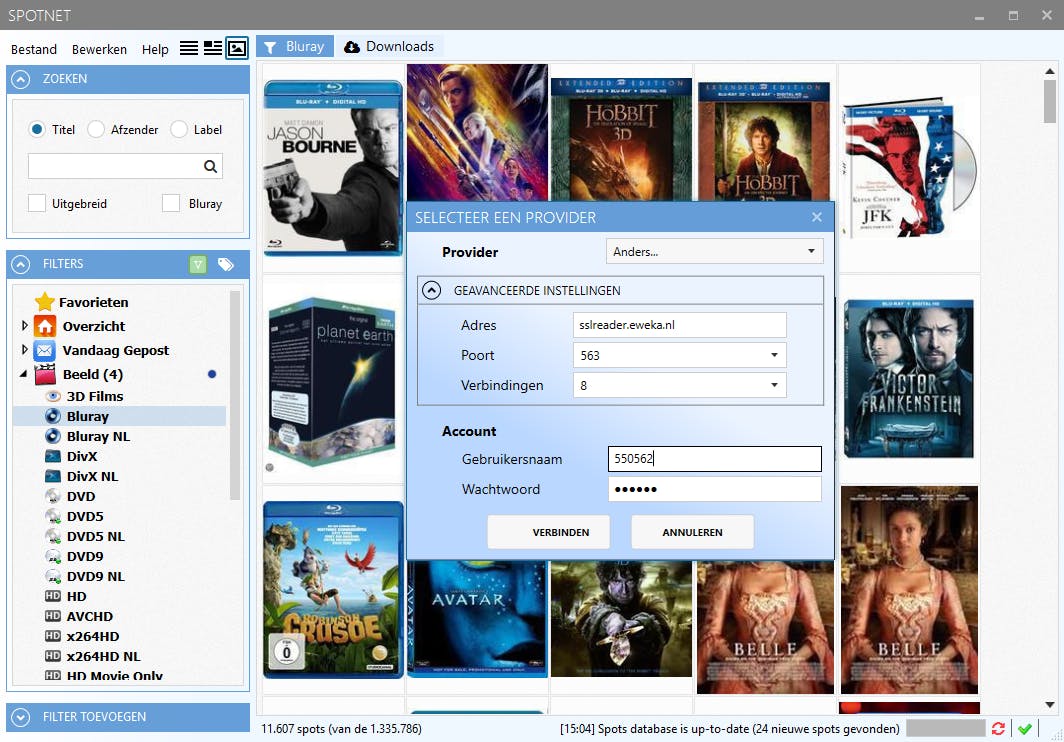Click the scroll down arrow in spots grid

1050,705
